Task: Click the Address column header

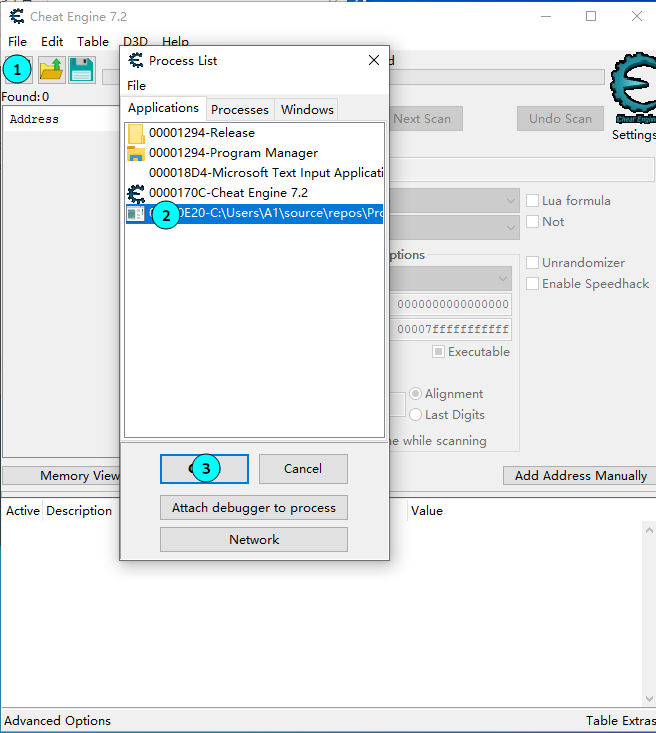Action: point(34,120)
